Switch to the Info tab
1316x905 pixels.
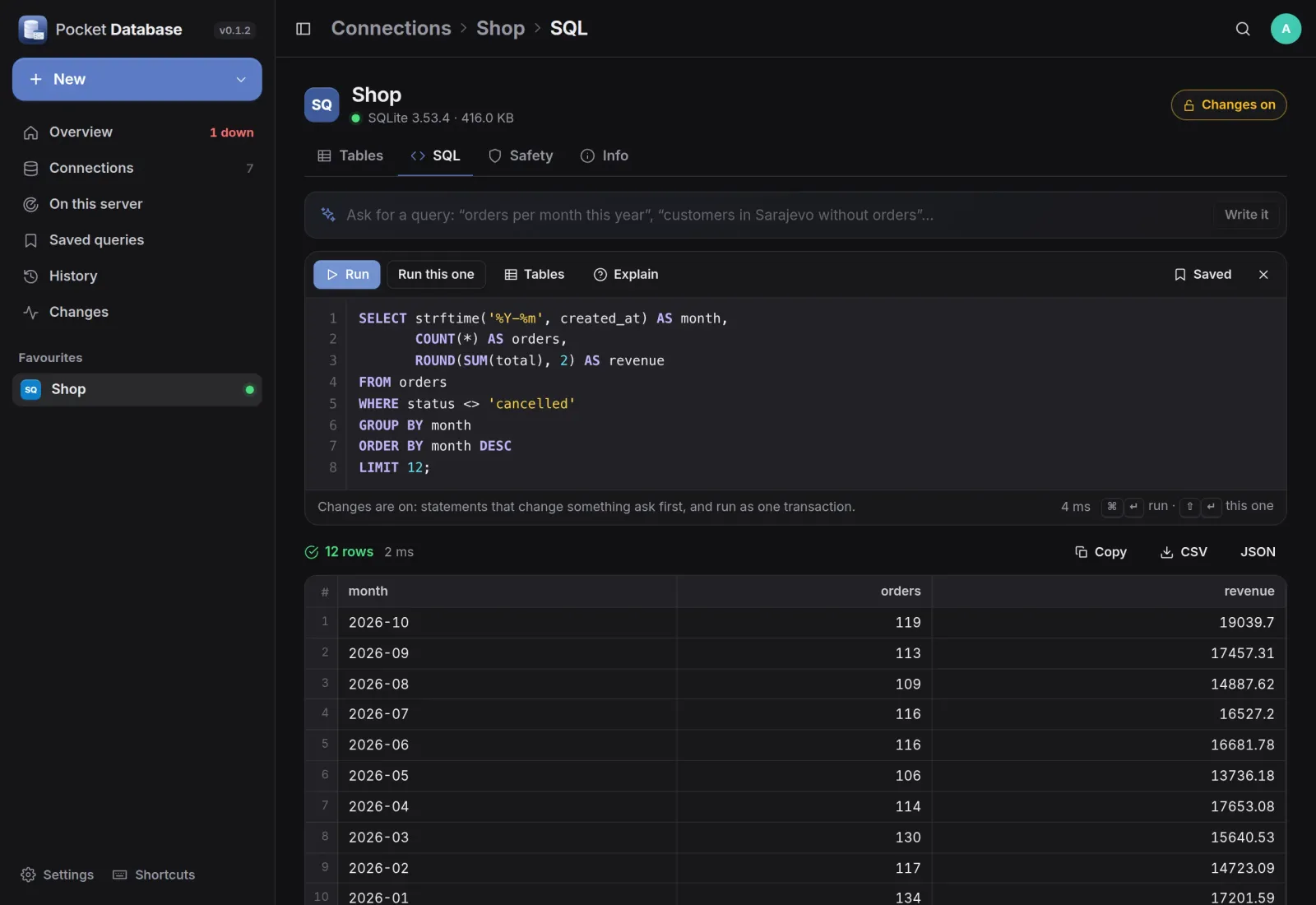605,156
